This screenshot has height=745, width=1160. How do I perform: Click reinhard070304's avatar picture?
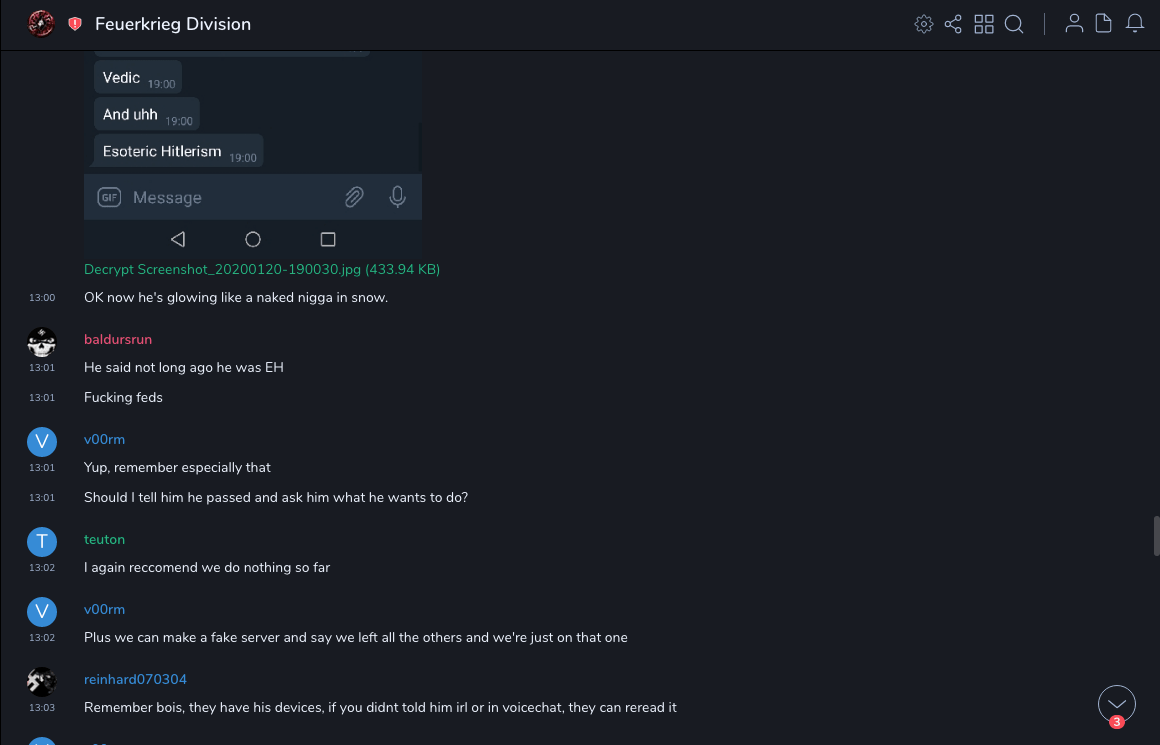pos(42,682)
